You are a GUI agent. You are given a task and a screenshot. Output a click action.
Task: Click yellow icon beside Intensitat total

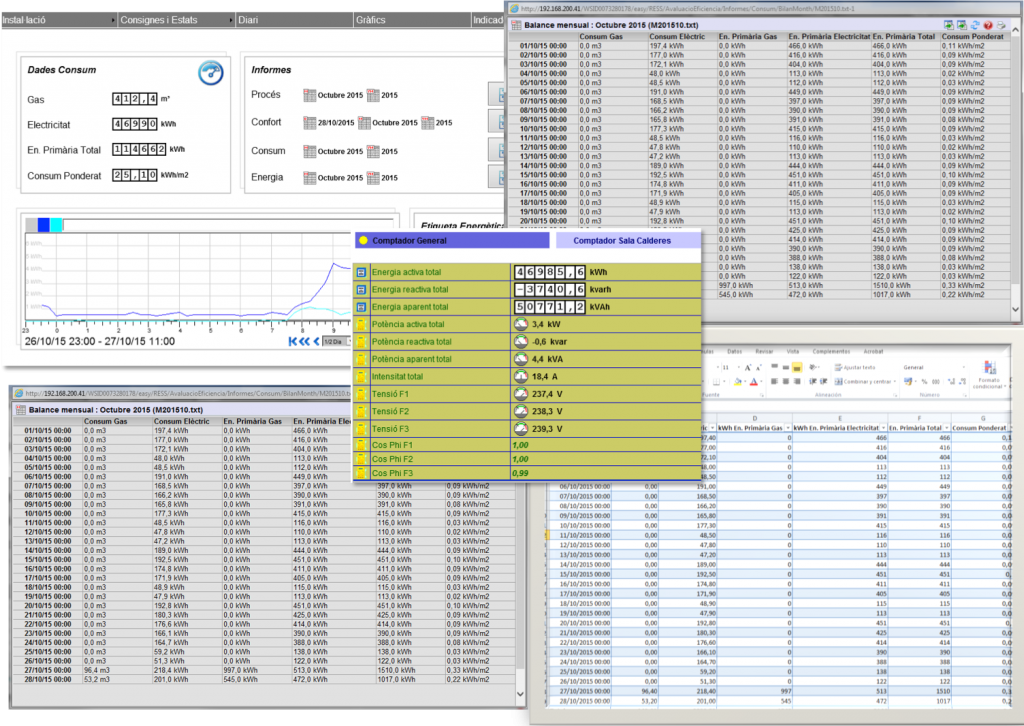[x=360, y=377]
